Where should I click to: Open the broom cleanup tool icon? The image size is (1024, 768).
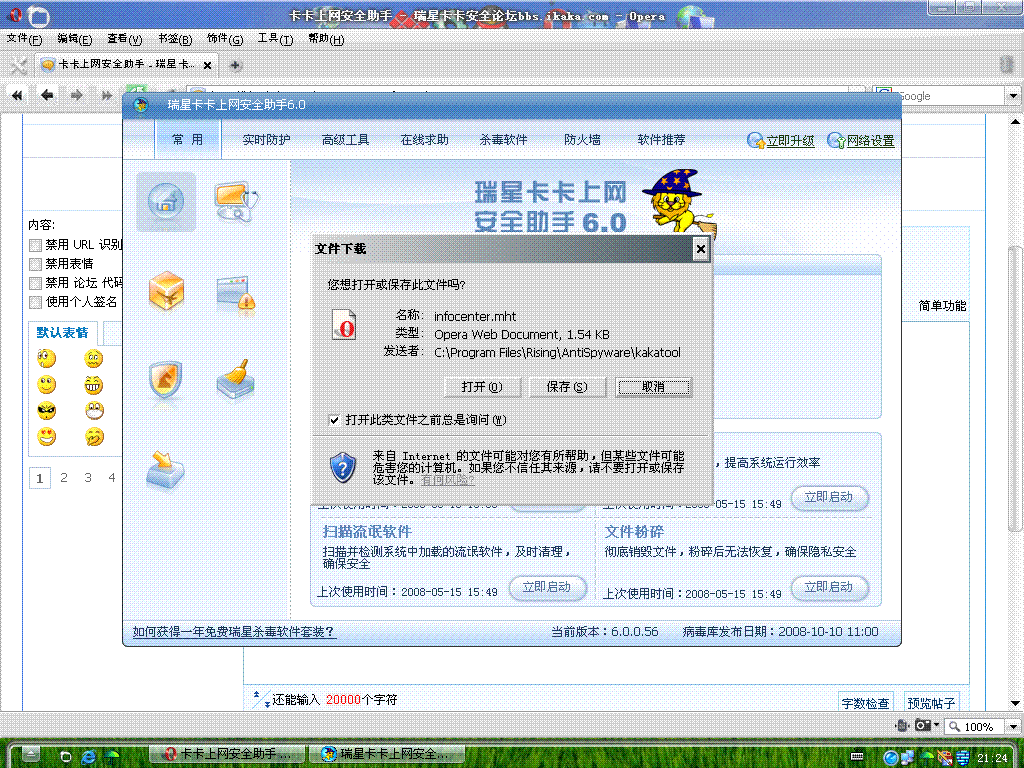click(235, 379)
